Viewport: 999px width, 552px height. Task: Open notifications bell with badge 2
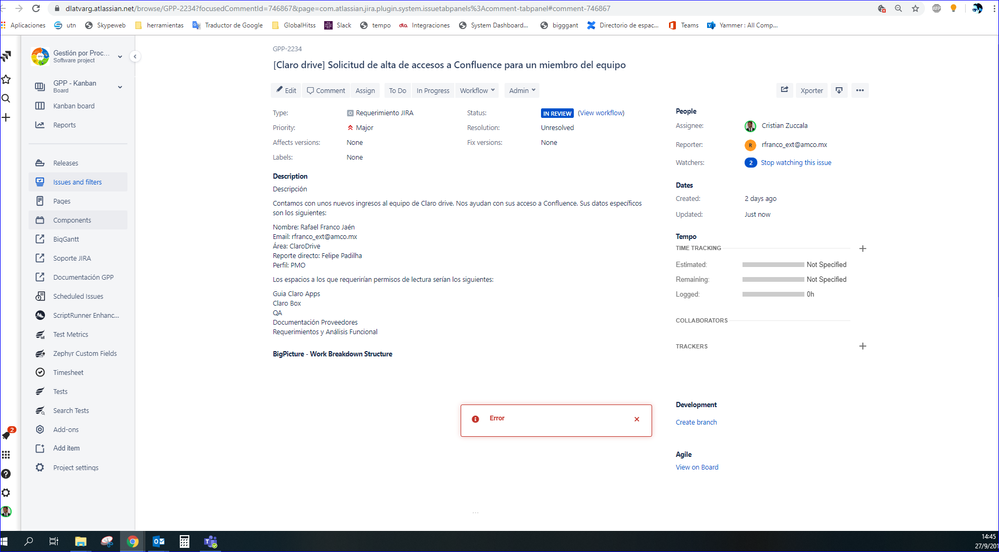6,435
